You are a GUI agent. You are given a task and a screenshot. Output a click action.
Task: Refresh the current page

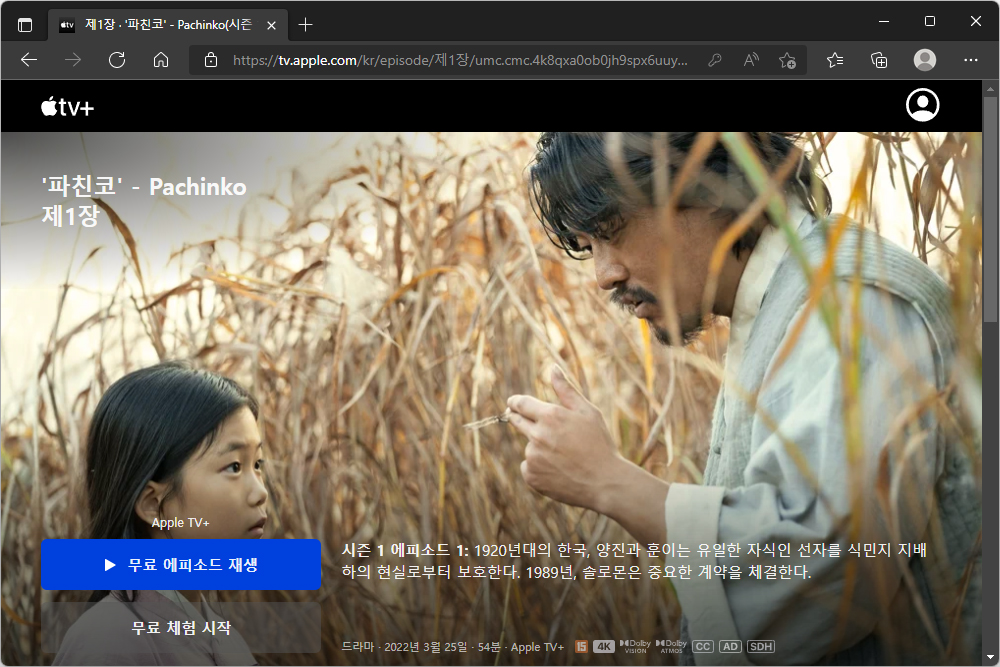[117, 60]
